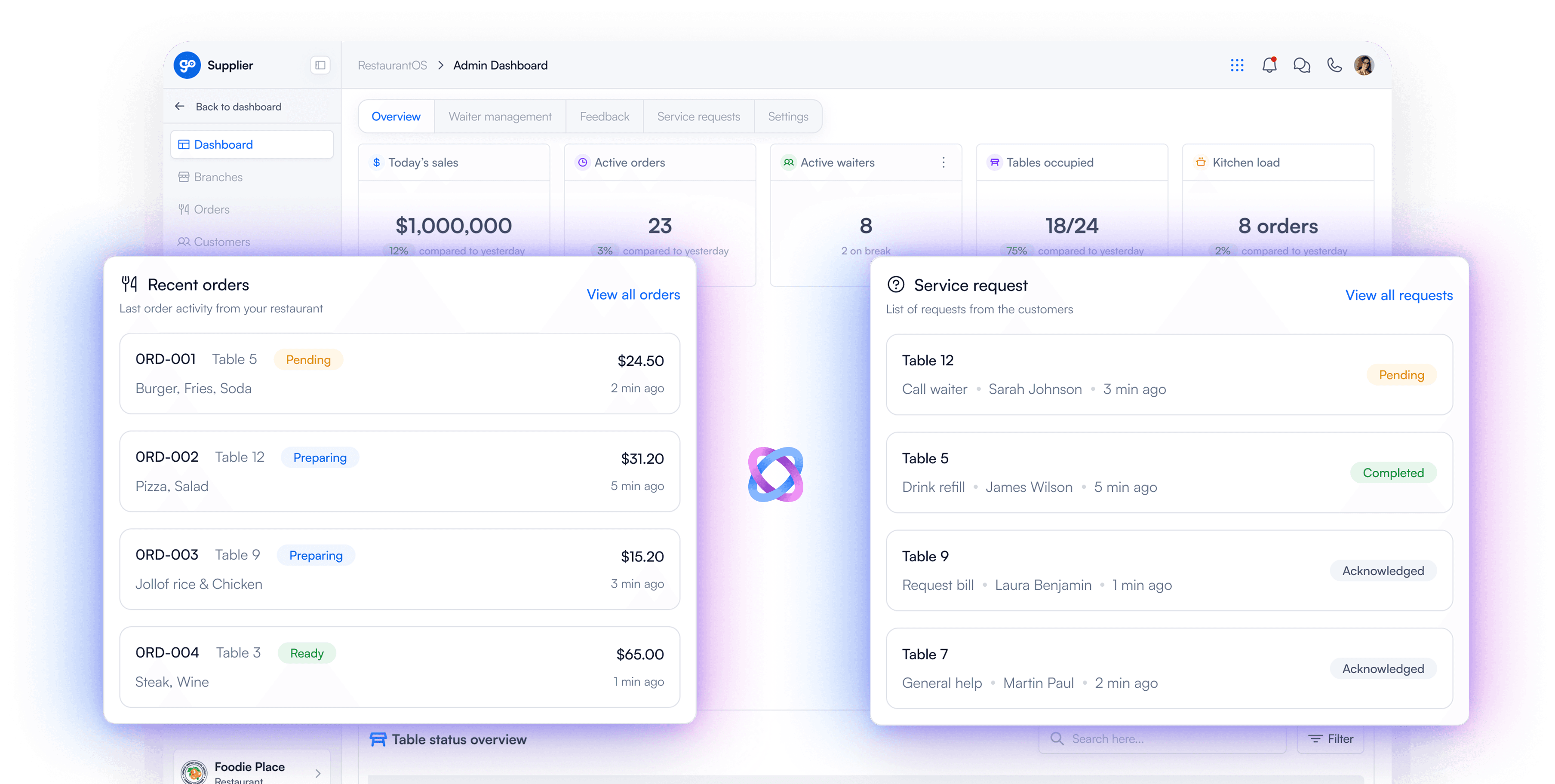Open the user profile avatar
This screenshot has width=1555, height=784.
pos(1364,65)
